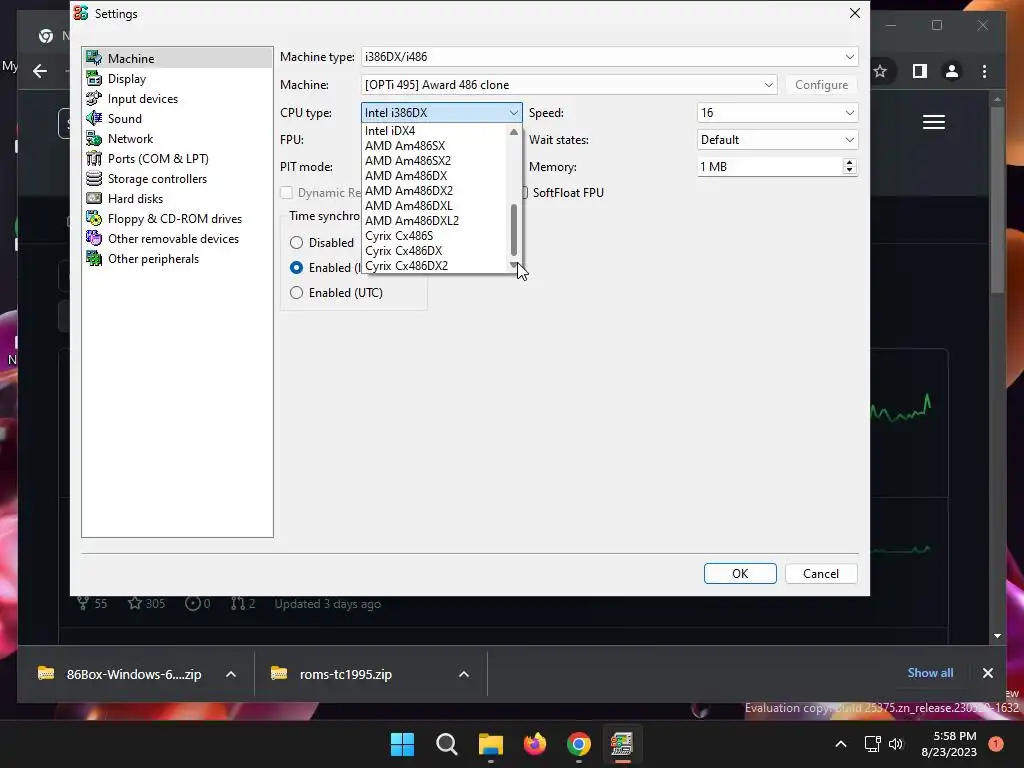Viewport: 1024px width, 768px height.
Task: Open the Machine dropdown OPTi 495
Action: 569,85
